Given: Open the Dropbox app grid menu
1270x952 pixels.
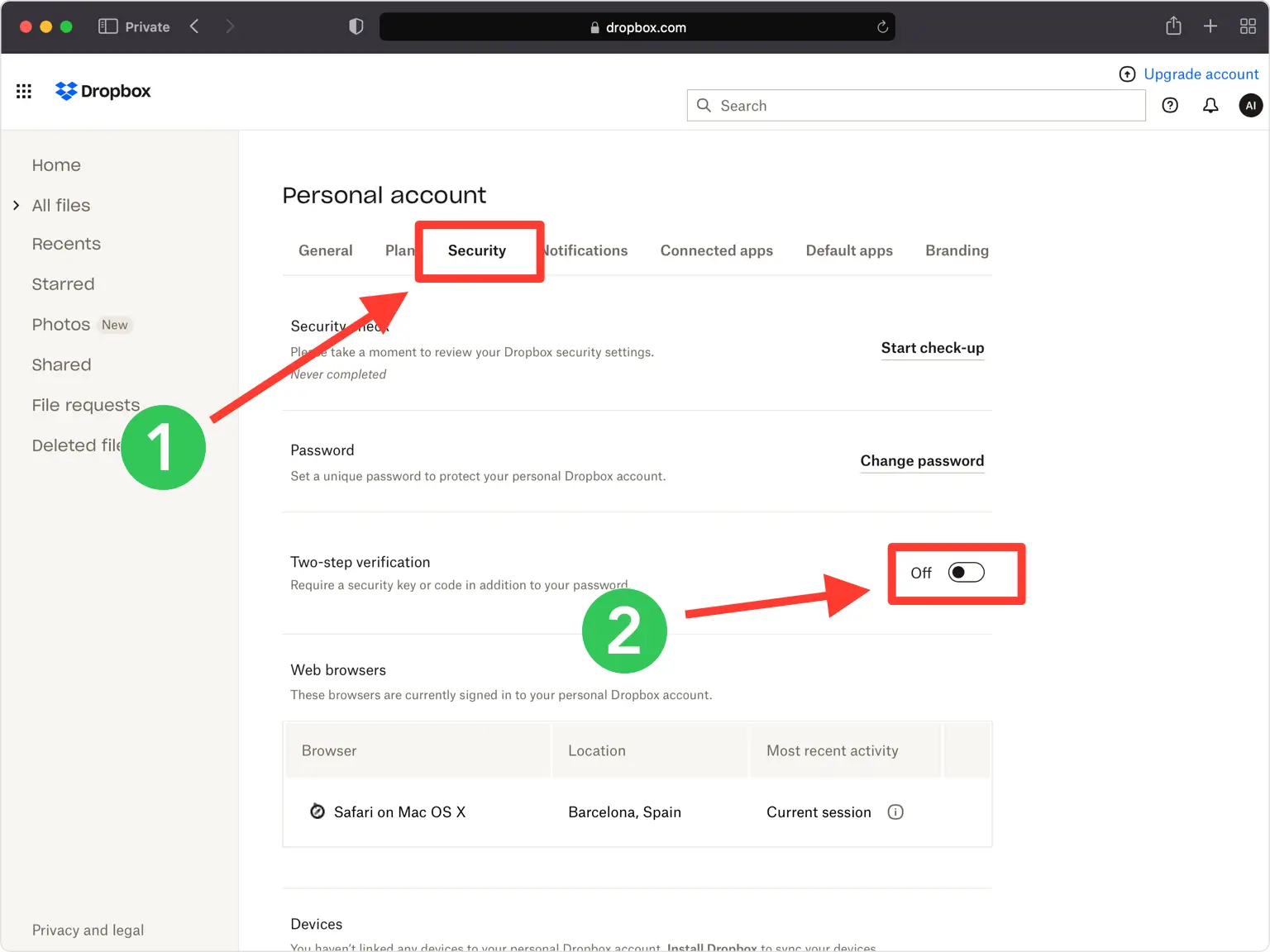Looking at the screenshot, I should coord(24,91).
